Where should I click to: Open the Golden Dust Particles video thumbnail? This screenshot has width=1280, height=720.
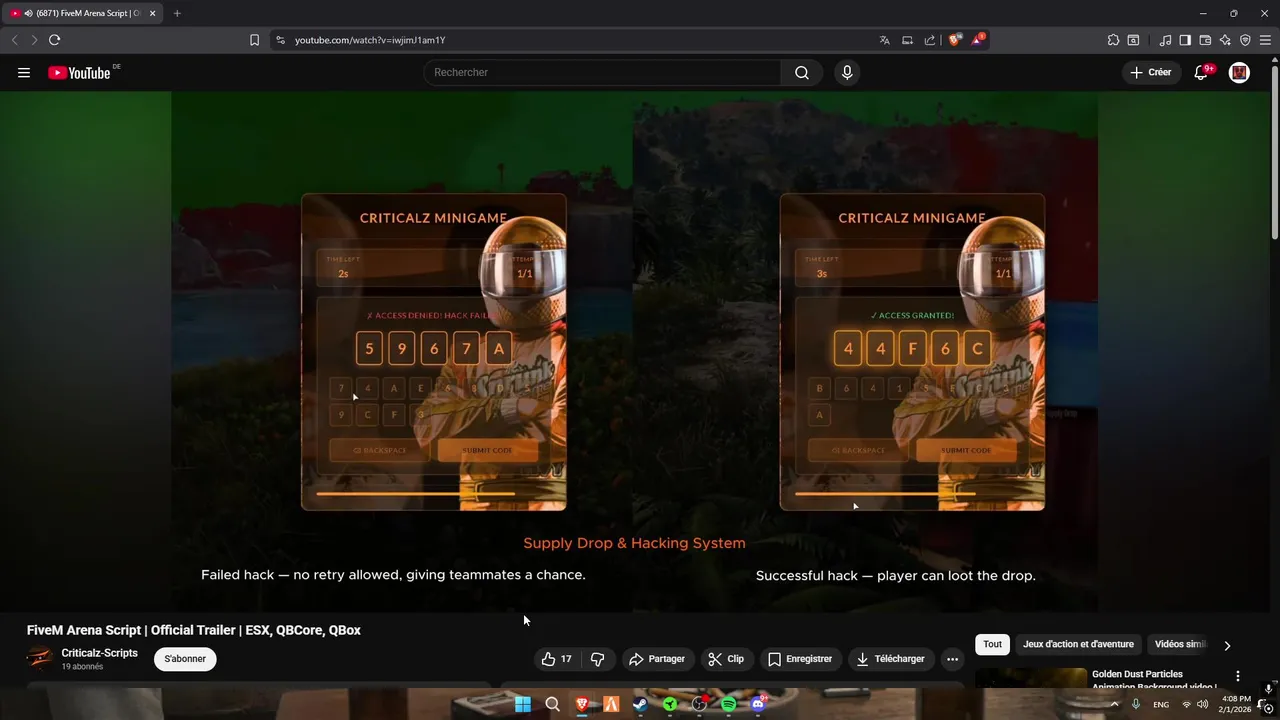pyautogui.click(x=1031, y=678)
